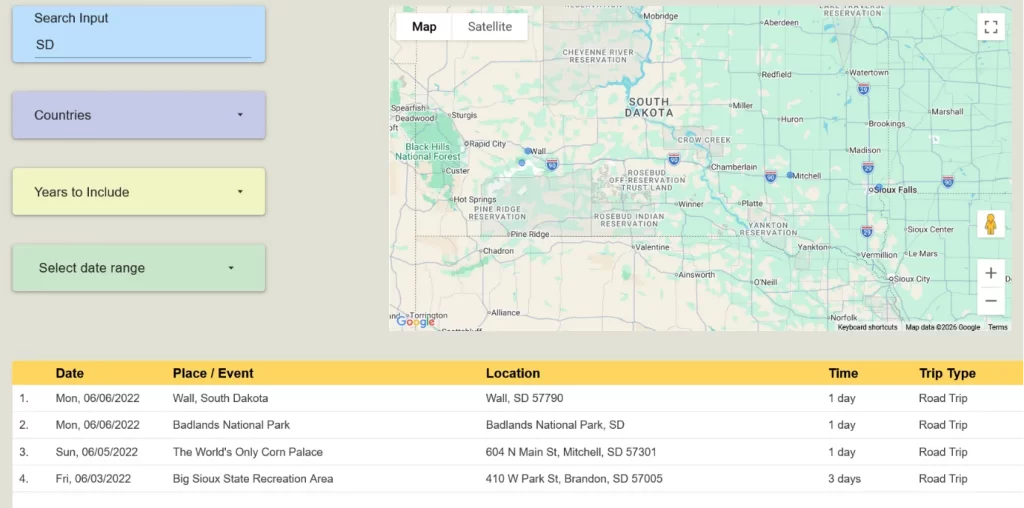Switch to Satellite view tab
Viewport: 1024px width, 508px height.
point(490,27)
